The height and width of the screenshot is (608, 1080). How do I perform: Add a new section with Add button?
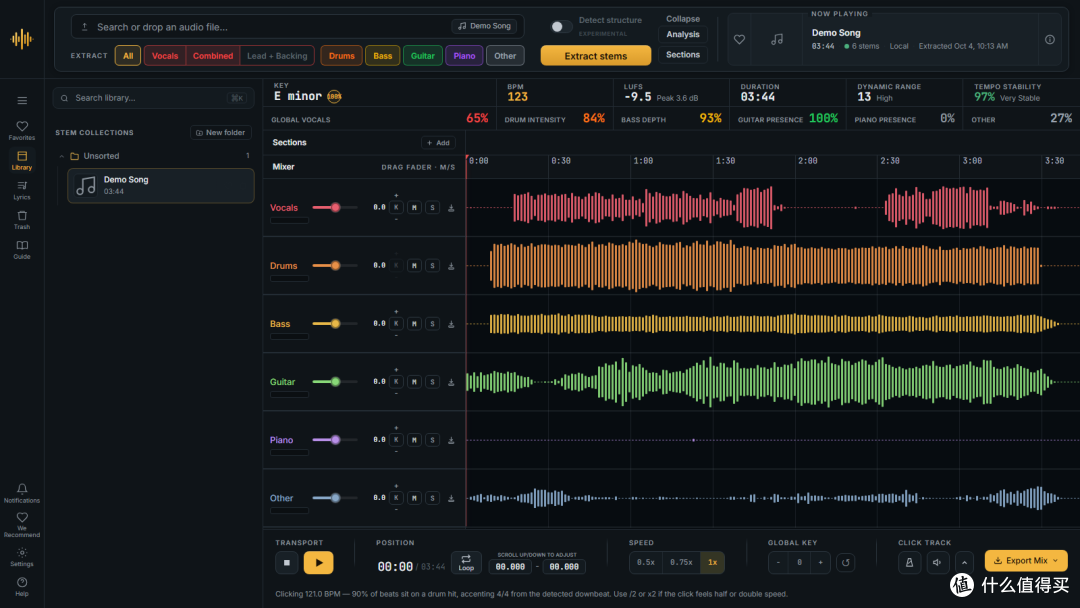[x=438, y=143]
